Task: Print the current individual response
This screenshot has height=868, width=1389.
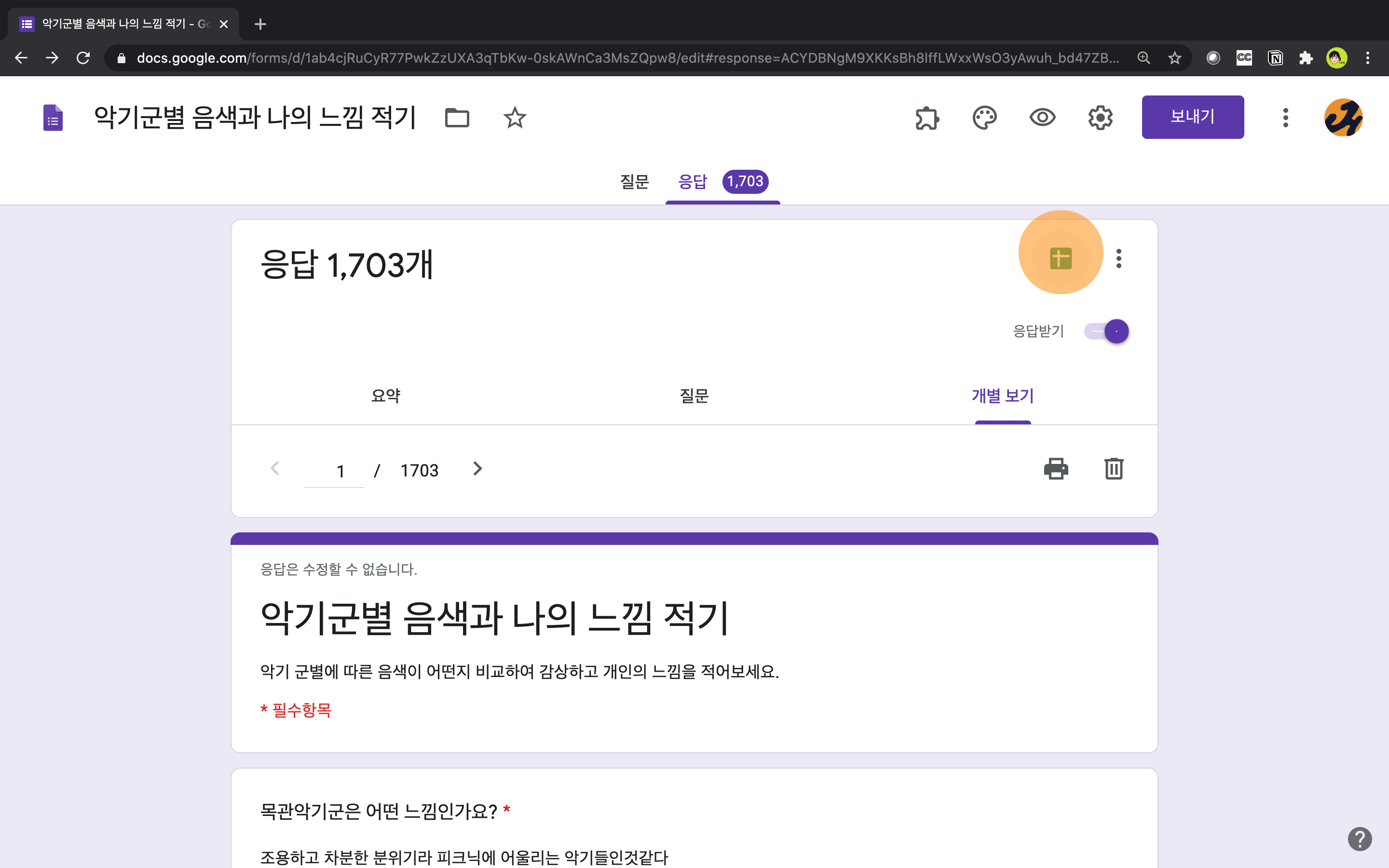Action: point(1056,468)
